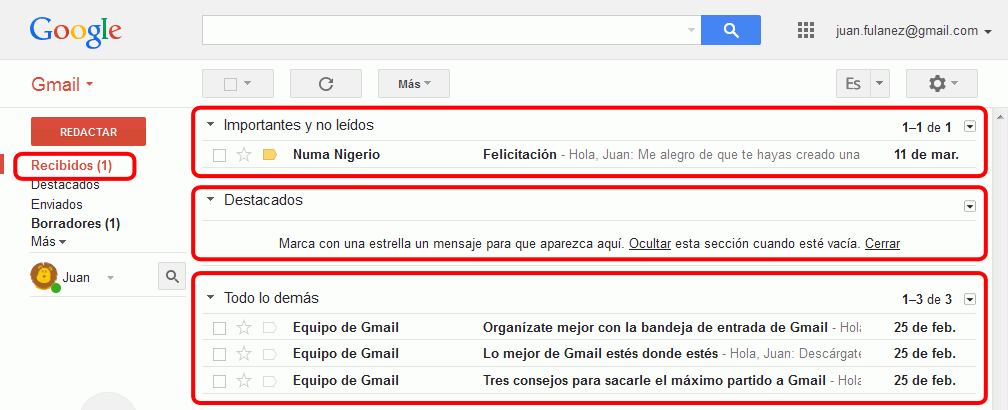Screen dimensions: 1008x410
Task: Mark 'Organízate mejor' message as important
Action: (269, 328)
